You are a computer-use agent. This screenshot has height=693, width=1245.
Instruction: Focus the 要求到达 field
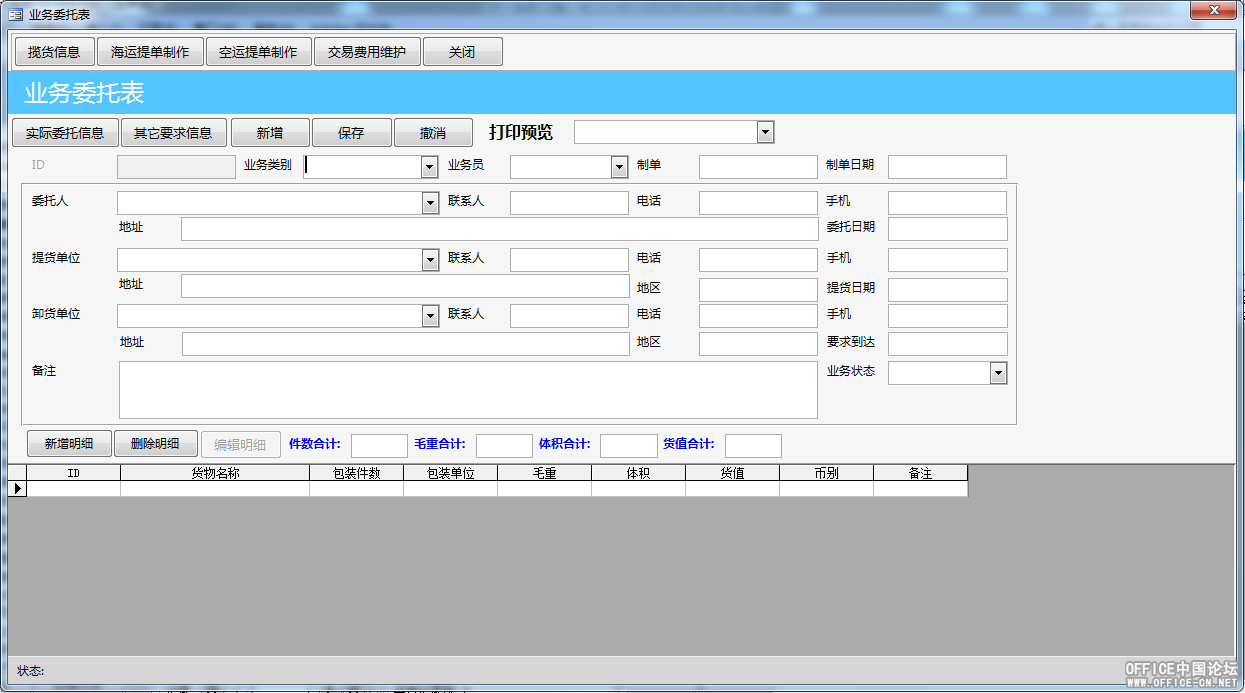tap(948, 344)
